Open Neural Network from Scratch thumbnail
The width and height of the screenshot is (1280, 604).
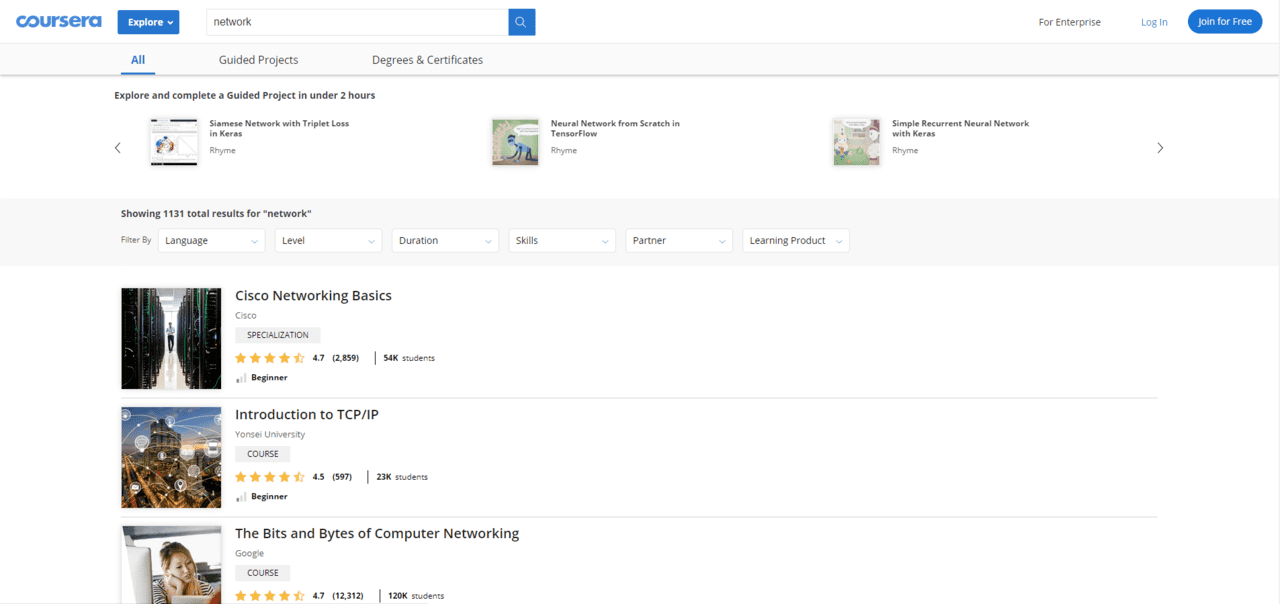[x=515, y=141]
